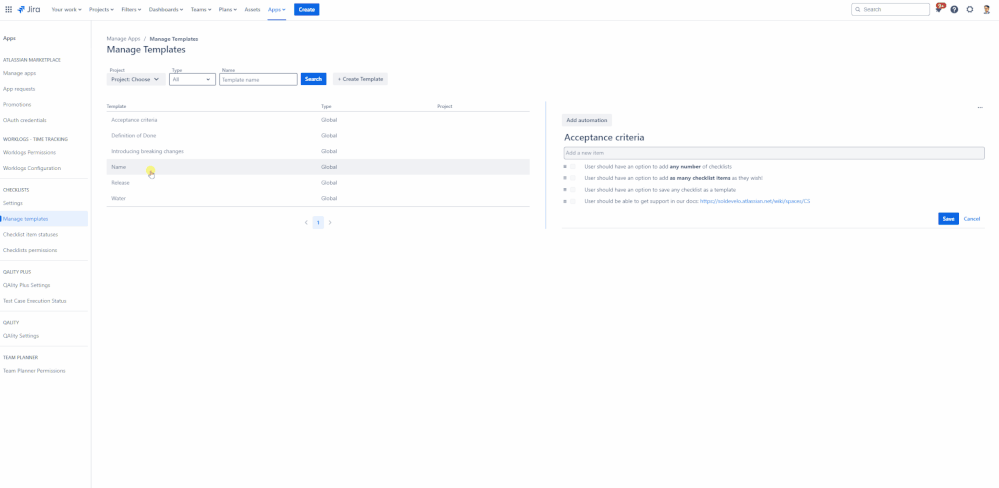Check the 'as many checklist items' item

pyautogui.click(x=573, y=178)
